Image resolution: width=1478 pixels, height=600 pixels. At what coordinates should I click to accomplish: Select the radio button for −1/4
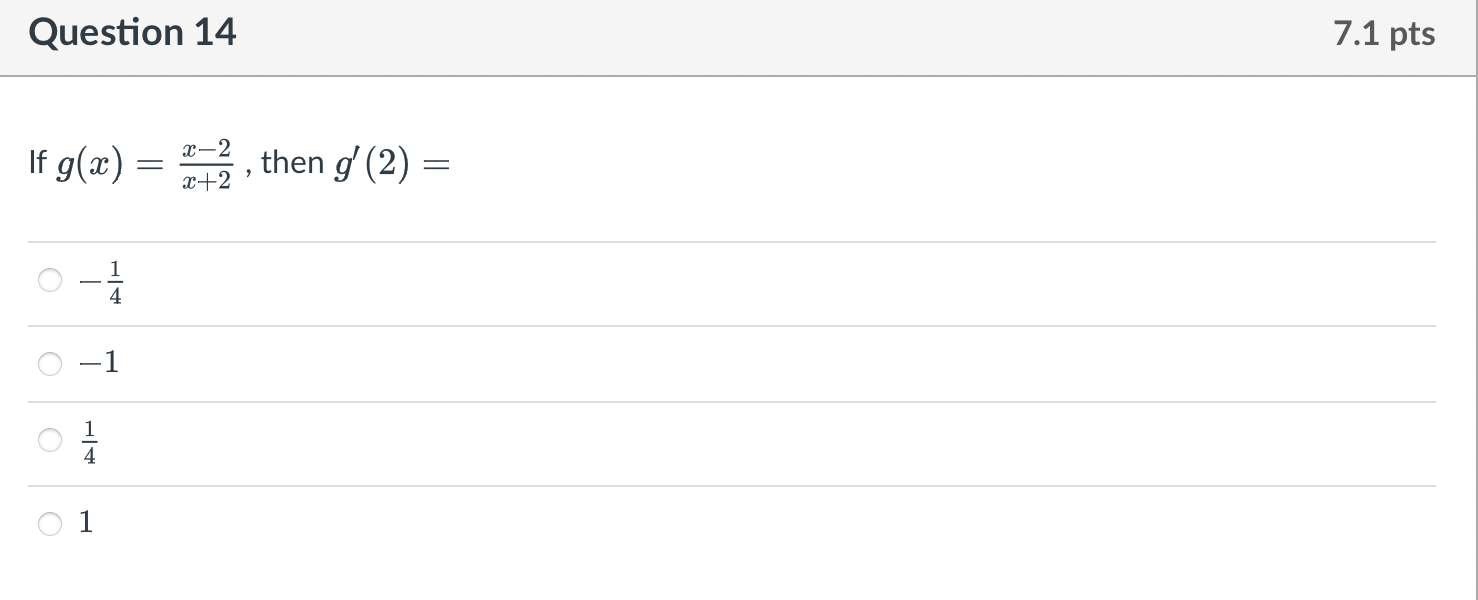50,281
